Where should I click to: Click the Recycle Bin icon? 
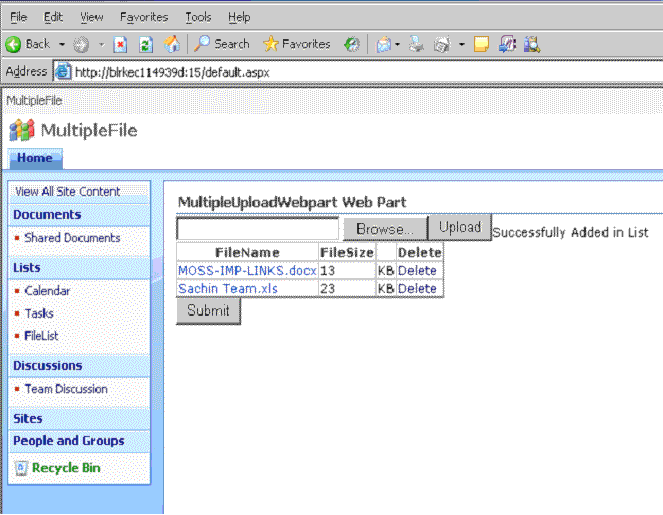(21, 468)
